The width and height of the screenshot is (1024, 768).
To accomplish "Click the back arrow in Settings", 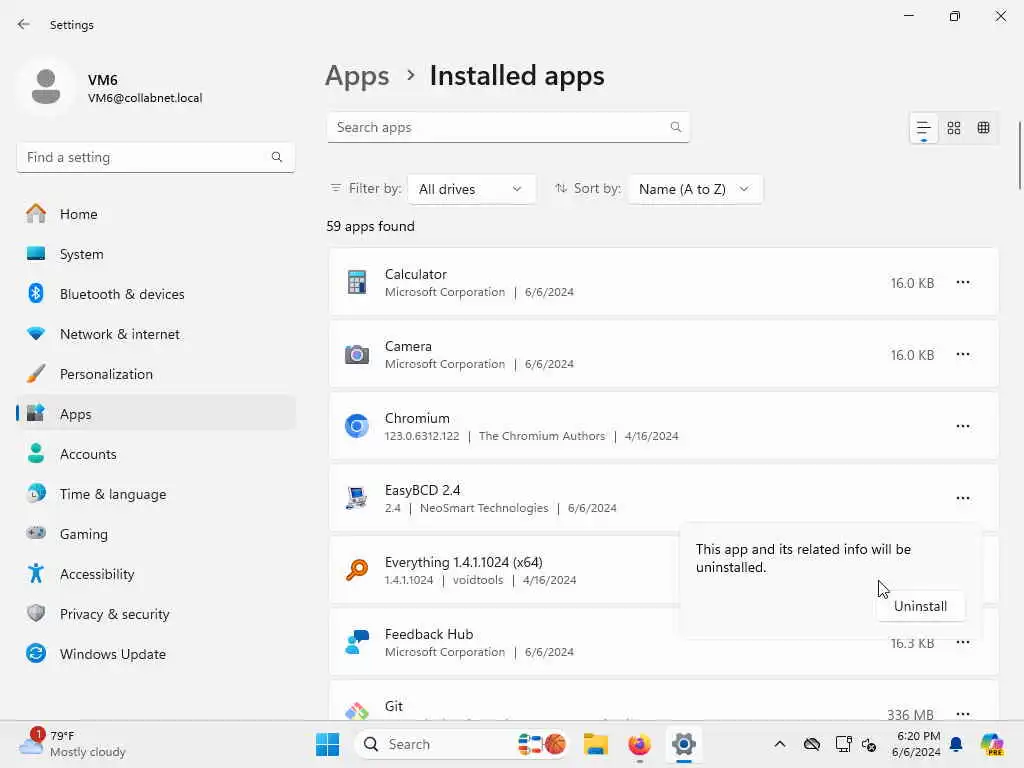I will pyautogui.click(x=24, y=24).
